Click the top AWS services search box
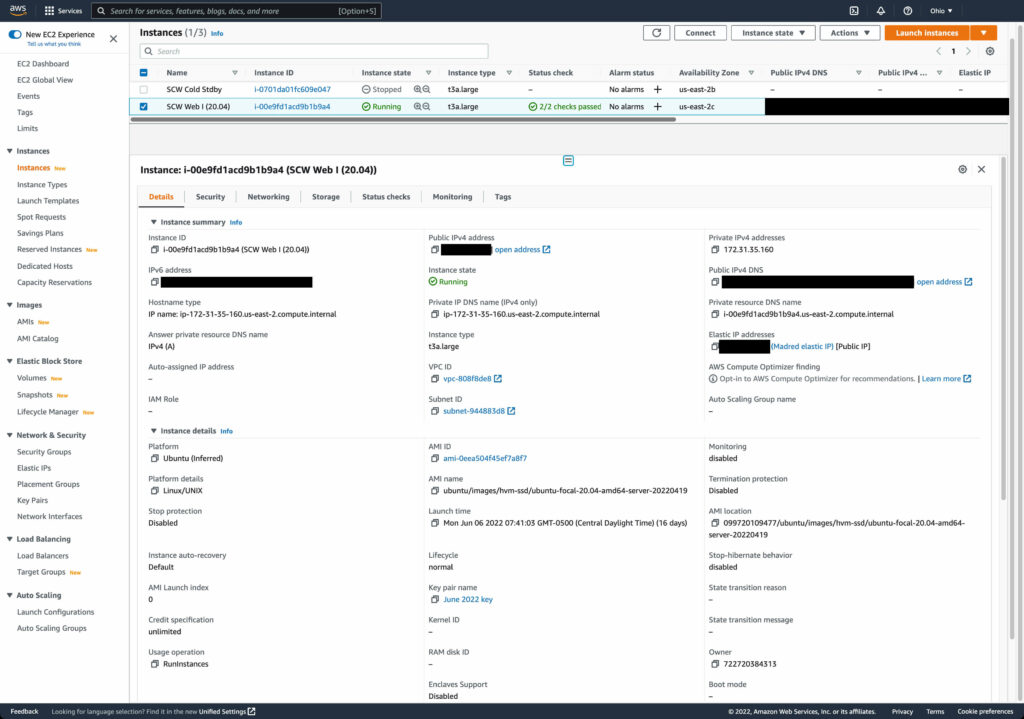This screenshot has width=1024, height=719. [236, 10]
